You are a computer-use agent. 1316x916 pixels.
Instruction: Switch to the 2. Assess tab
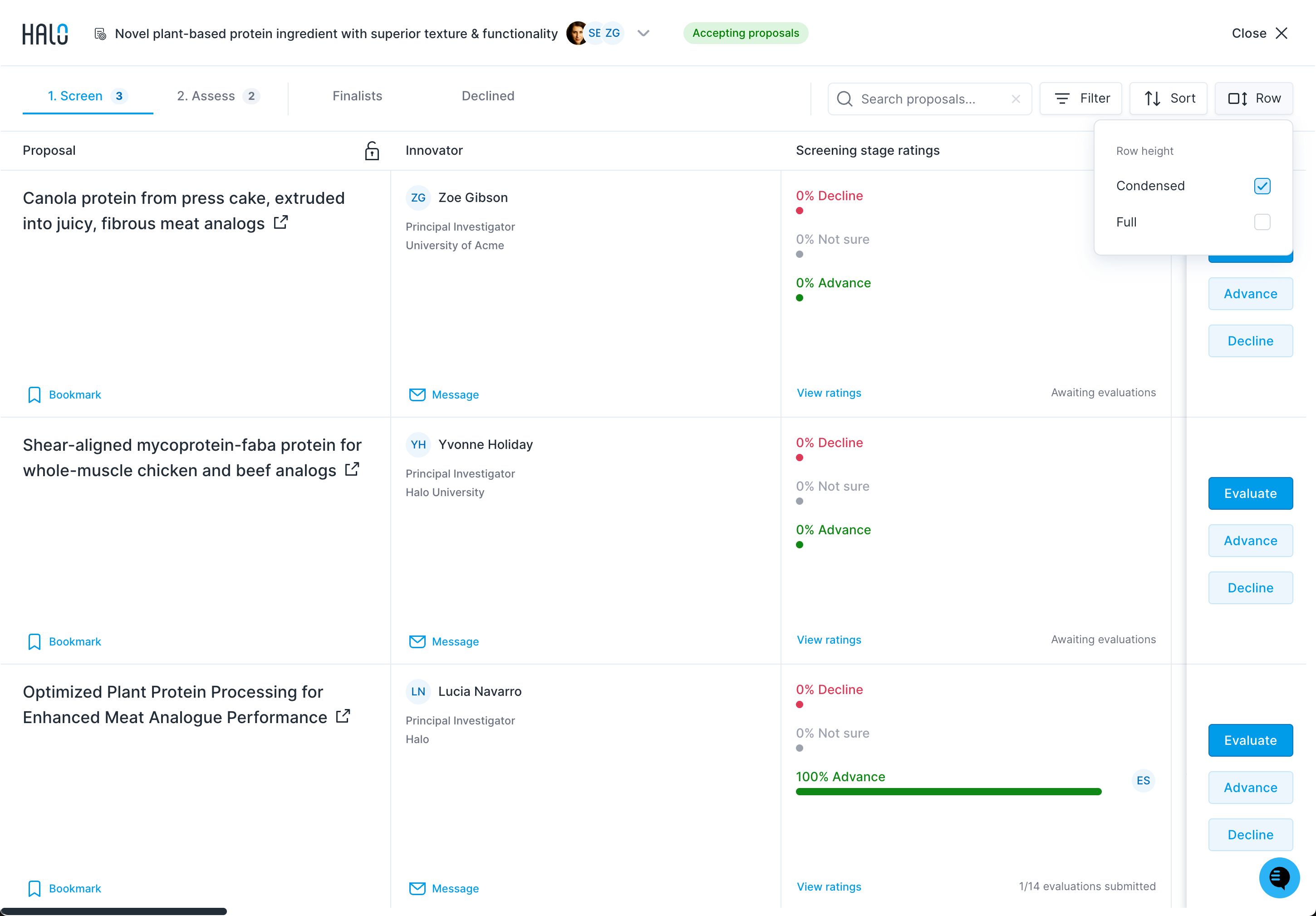(218, 96)
